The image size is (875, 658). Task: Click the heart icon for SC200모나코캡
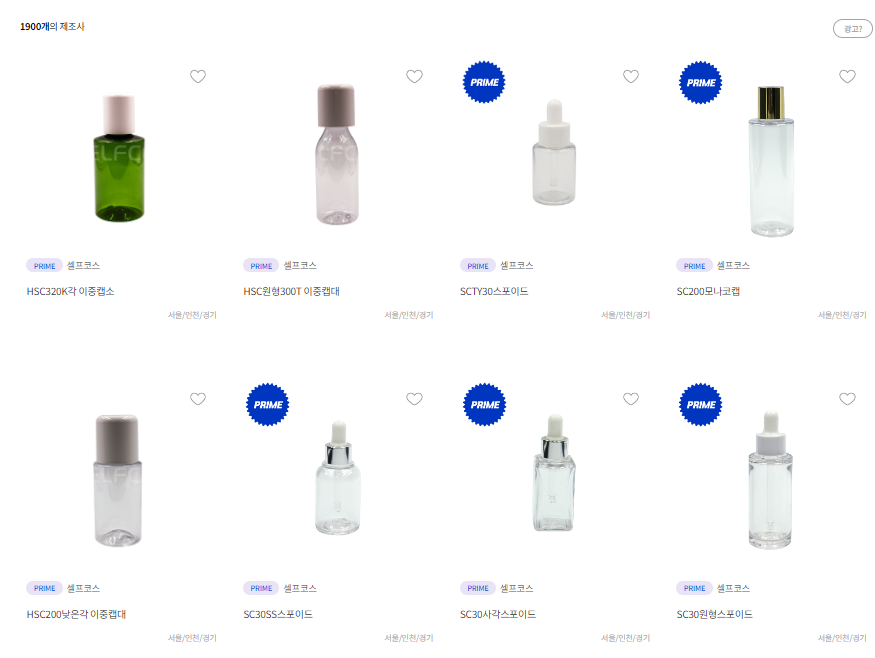coord(847,76)
